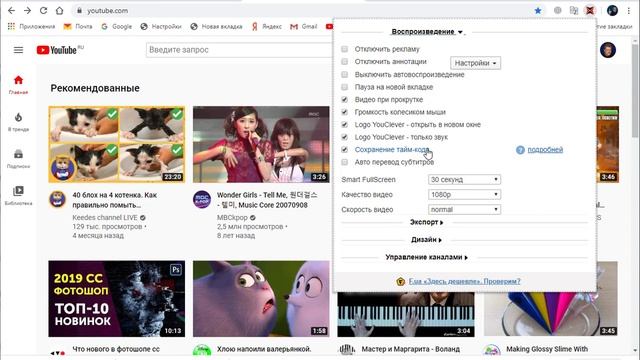This screenshot has height=360, width=640.
Task: Open the Настройки dropdown button
Action: coord(476,63)
